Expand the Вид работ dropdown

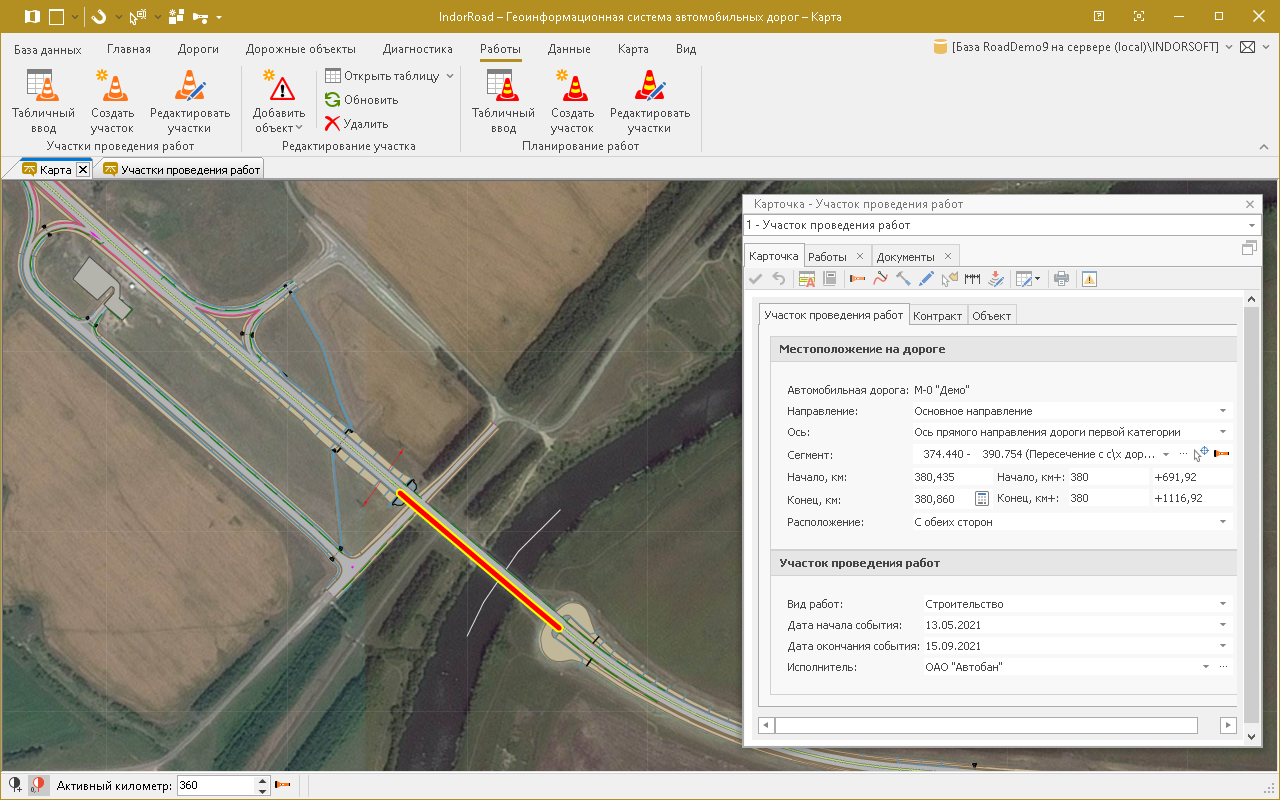tap(1222, 604)
